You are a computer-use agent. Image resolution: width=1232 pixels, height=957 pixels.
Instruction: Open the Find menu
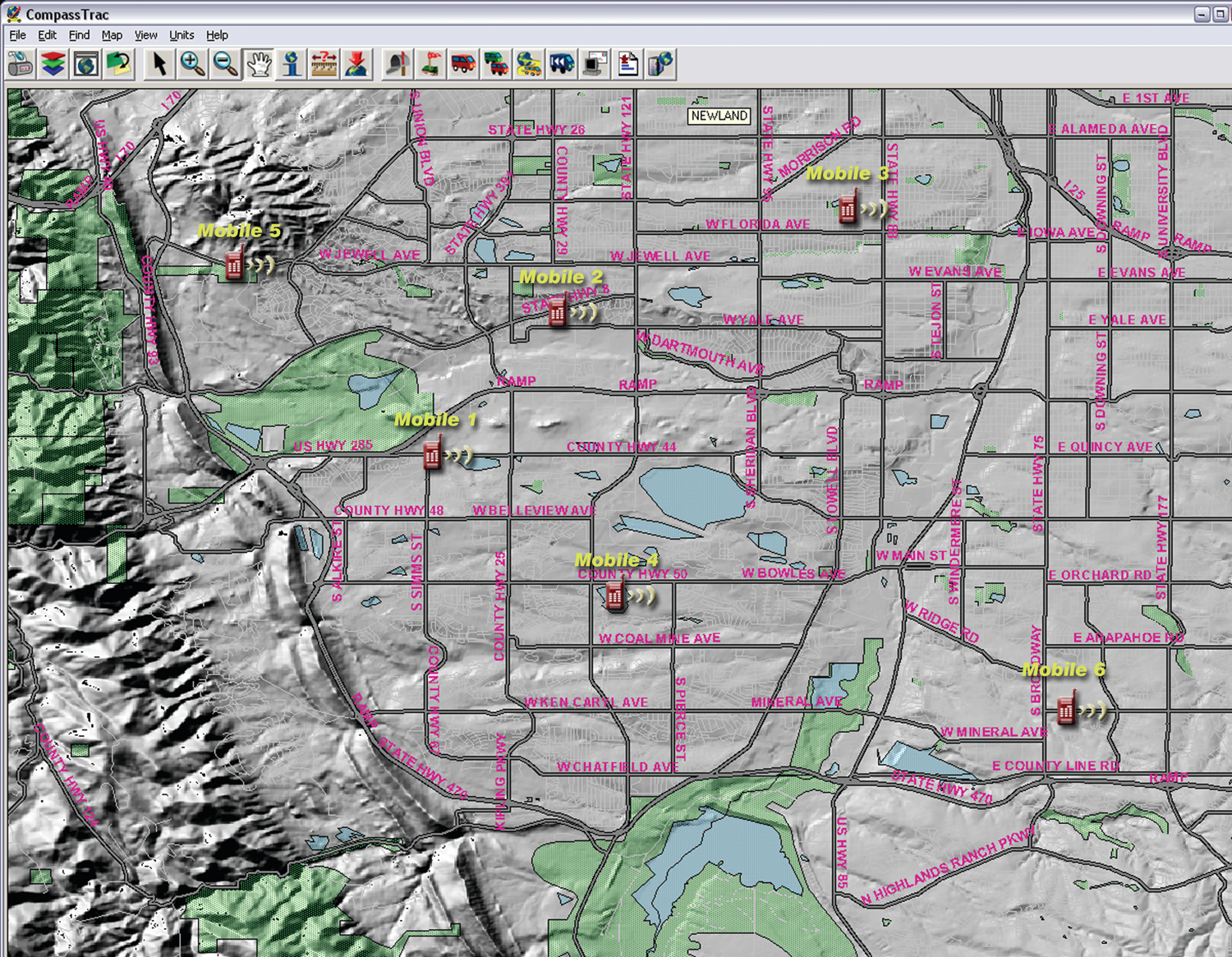click(79, 35)
